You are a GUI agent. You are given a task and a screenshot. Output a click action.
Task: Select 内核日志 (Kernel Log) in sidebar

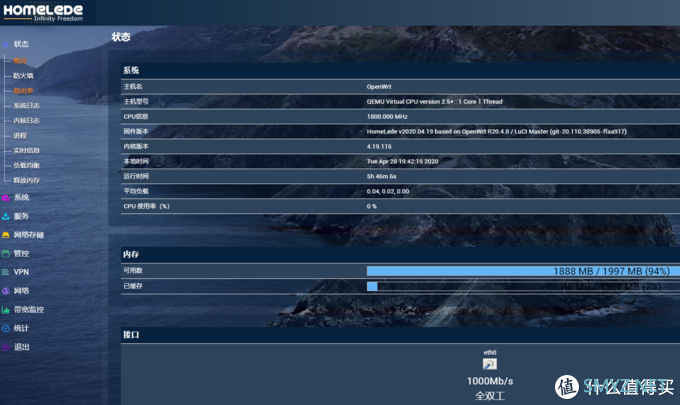[26, 120]
